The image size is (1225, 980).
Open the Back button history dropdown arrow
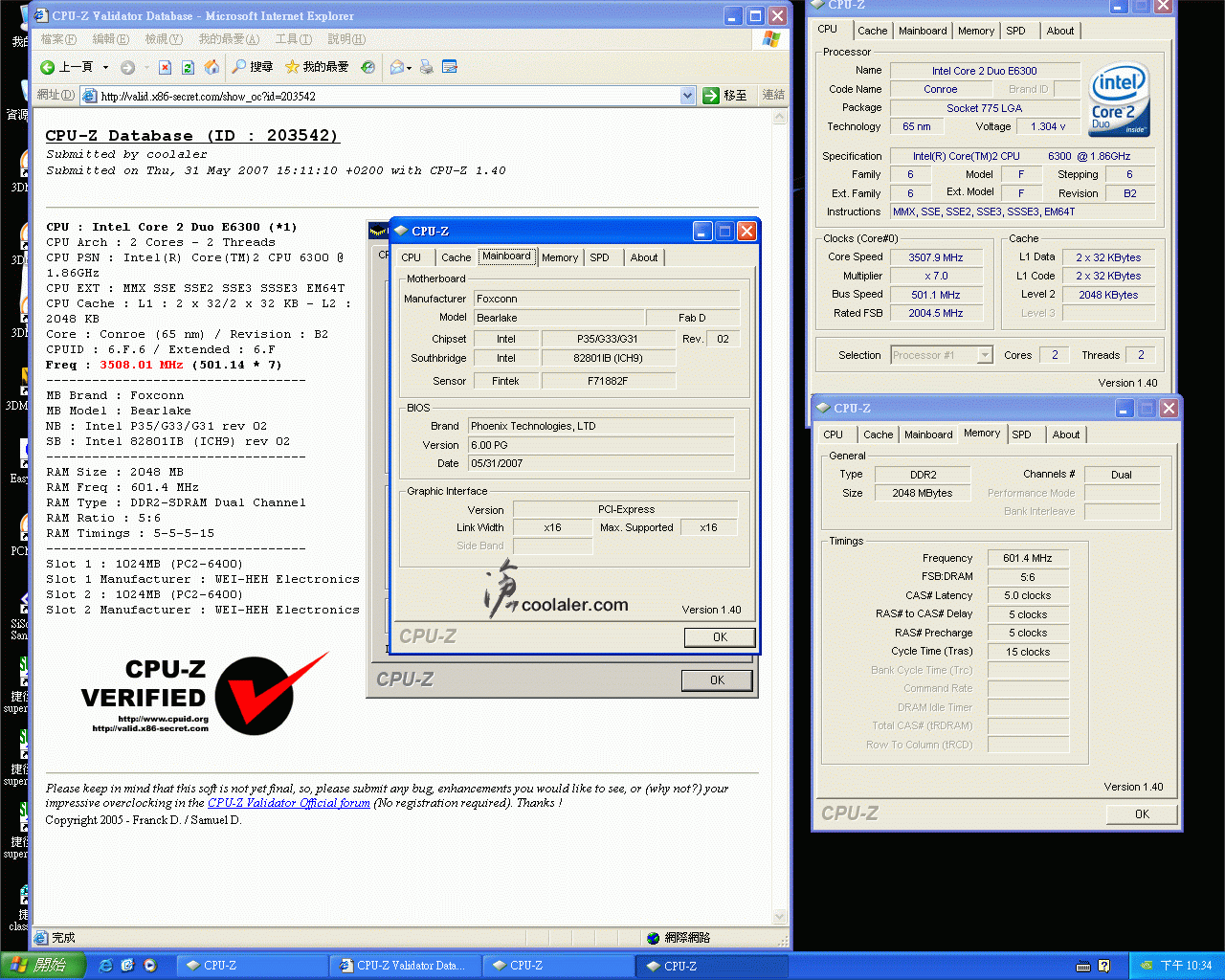(106, 68)
